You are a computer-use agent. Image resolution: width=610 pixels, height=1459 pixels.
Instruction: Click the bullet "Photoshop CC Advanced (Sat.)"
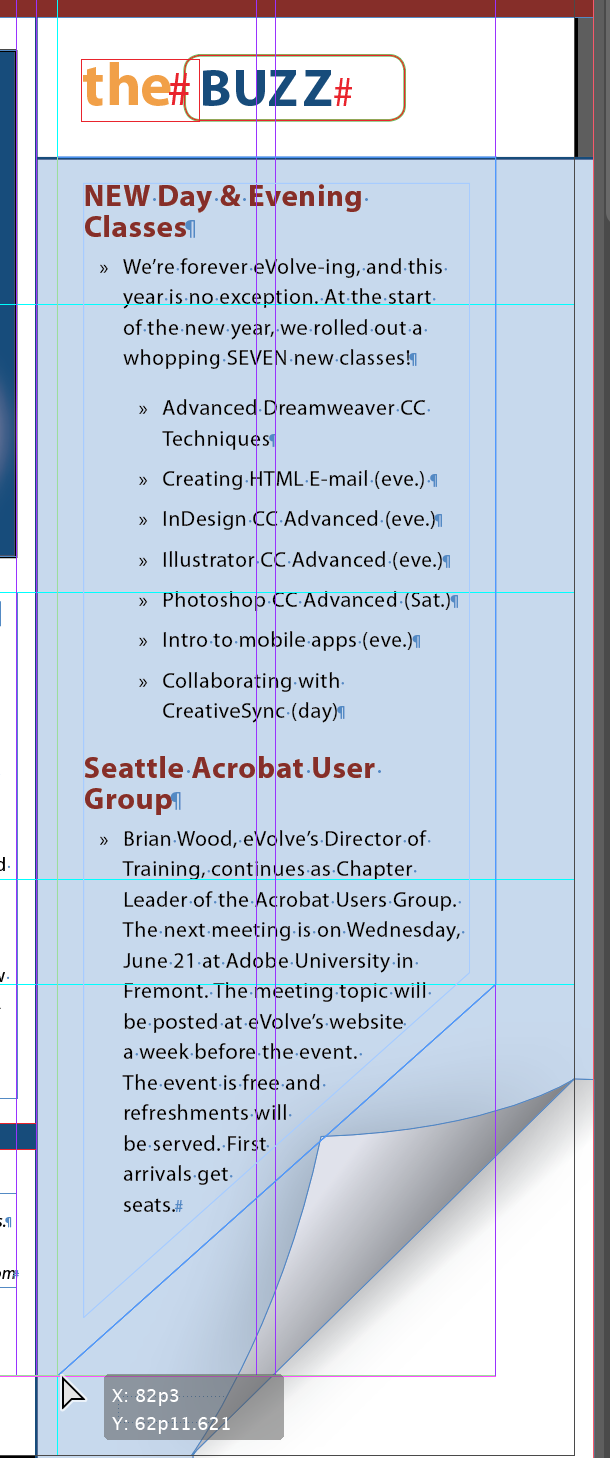click(306, 600)
